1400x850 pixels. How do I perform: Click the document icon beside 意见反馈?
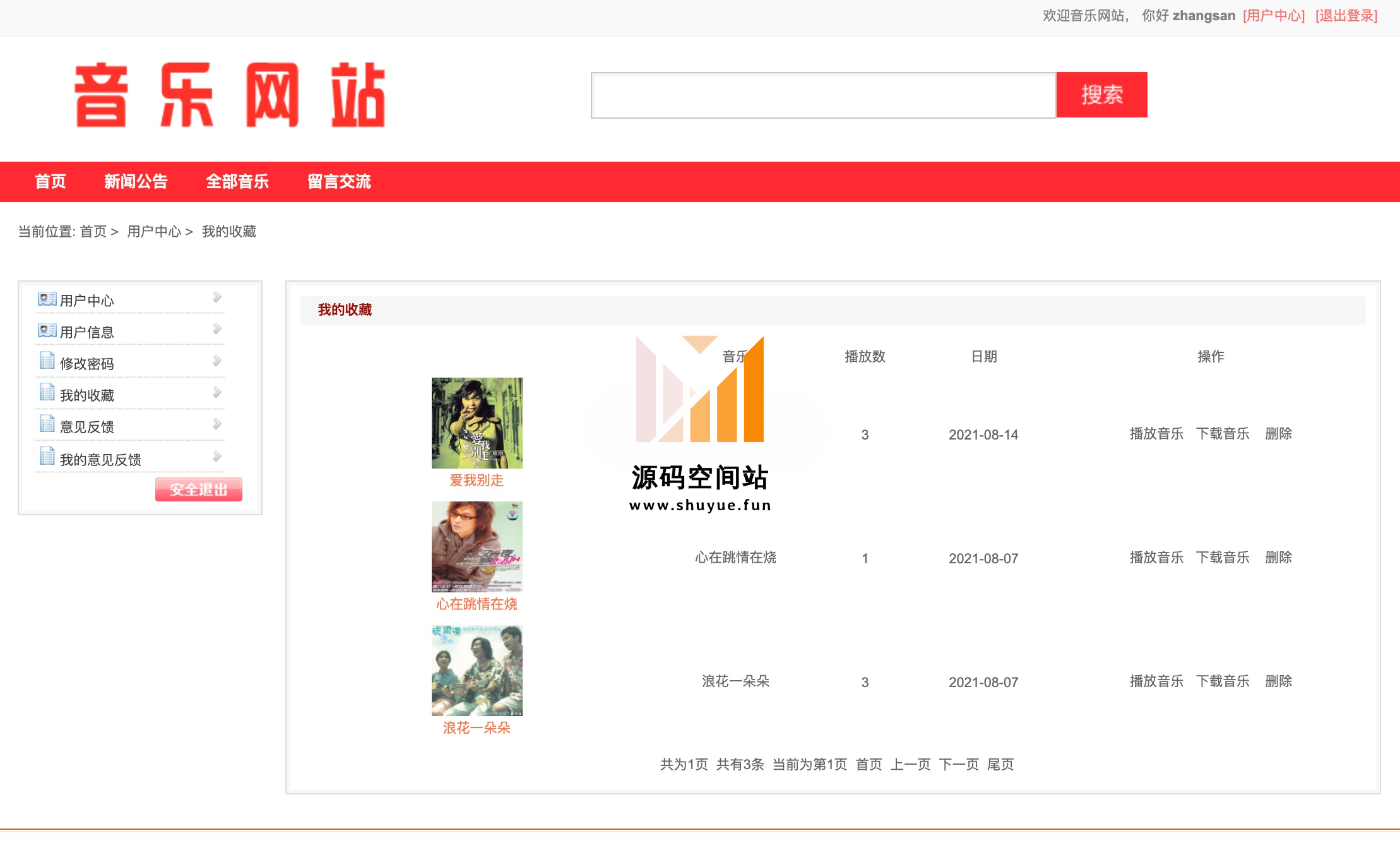(x=47, y=424)
